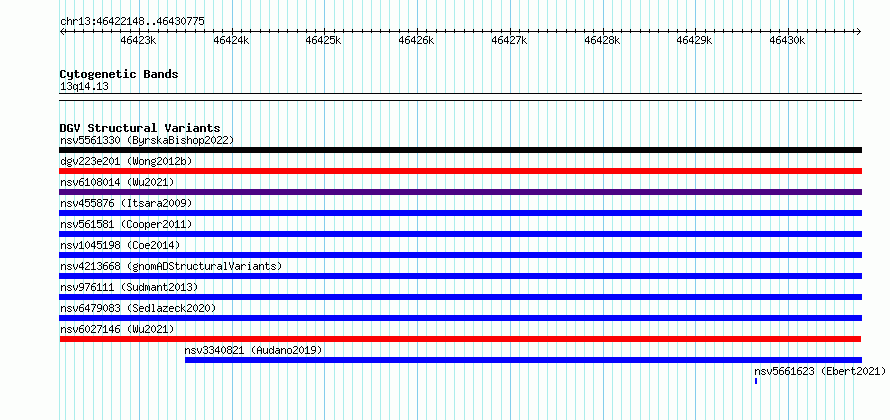Click the red dgv223e201 variant bar
The image size is (890, 420).
[x=460, y=171]
